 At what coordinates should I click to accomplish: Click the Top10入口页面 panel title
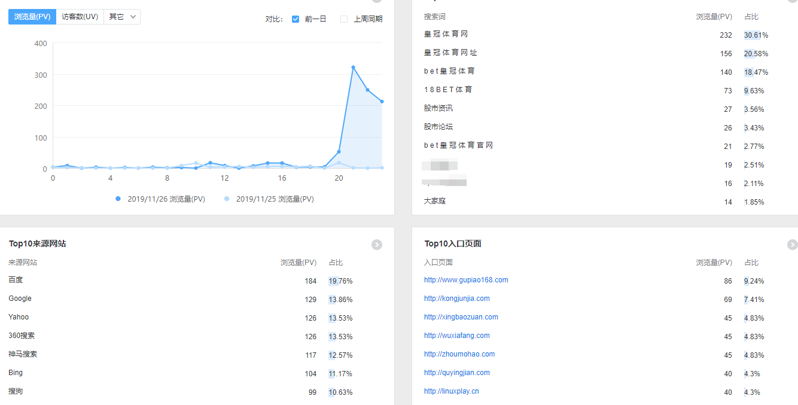click(452, 244)
